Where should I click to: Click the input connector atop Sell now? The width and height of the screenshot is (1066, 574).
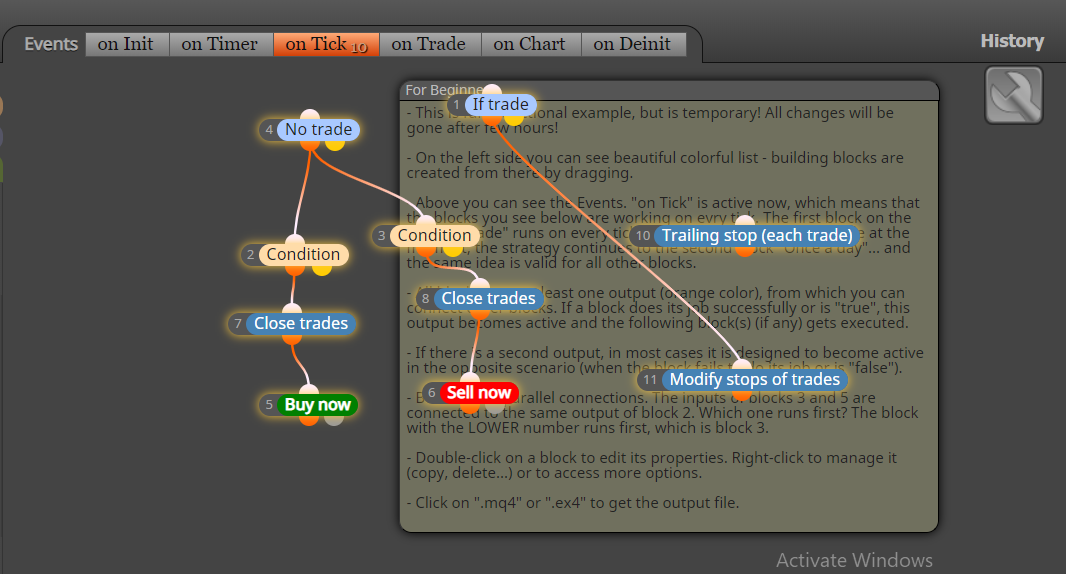click(x=470, y=379)
